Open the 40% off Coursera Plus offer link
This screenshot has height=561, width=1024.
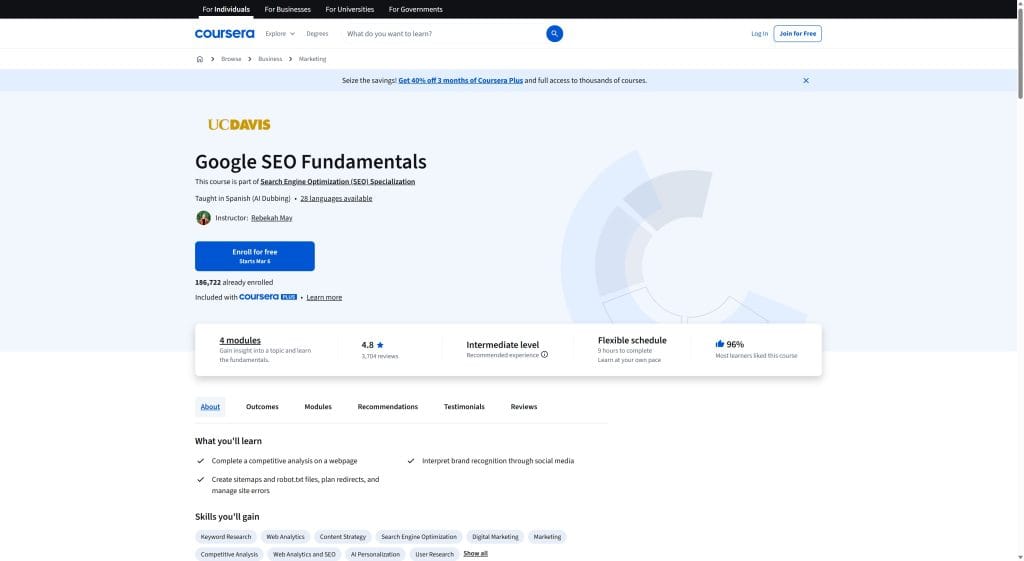coord(460,80)
